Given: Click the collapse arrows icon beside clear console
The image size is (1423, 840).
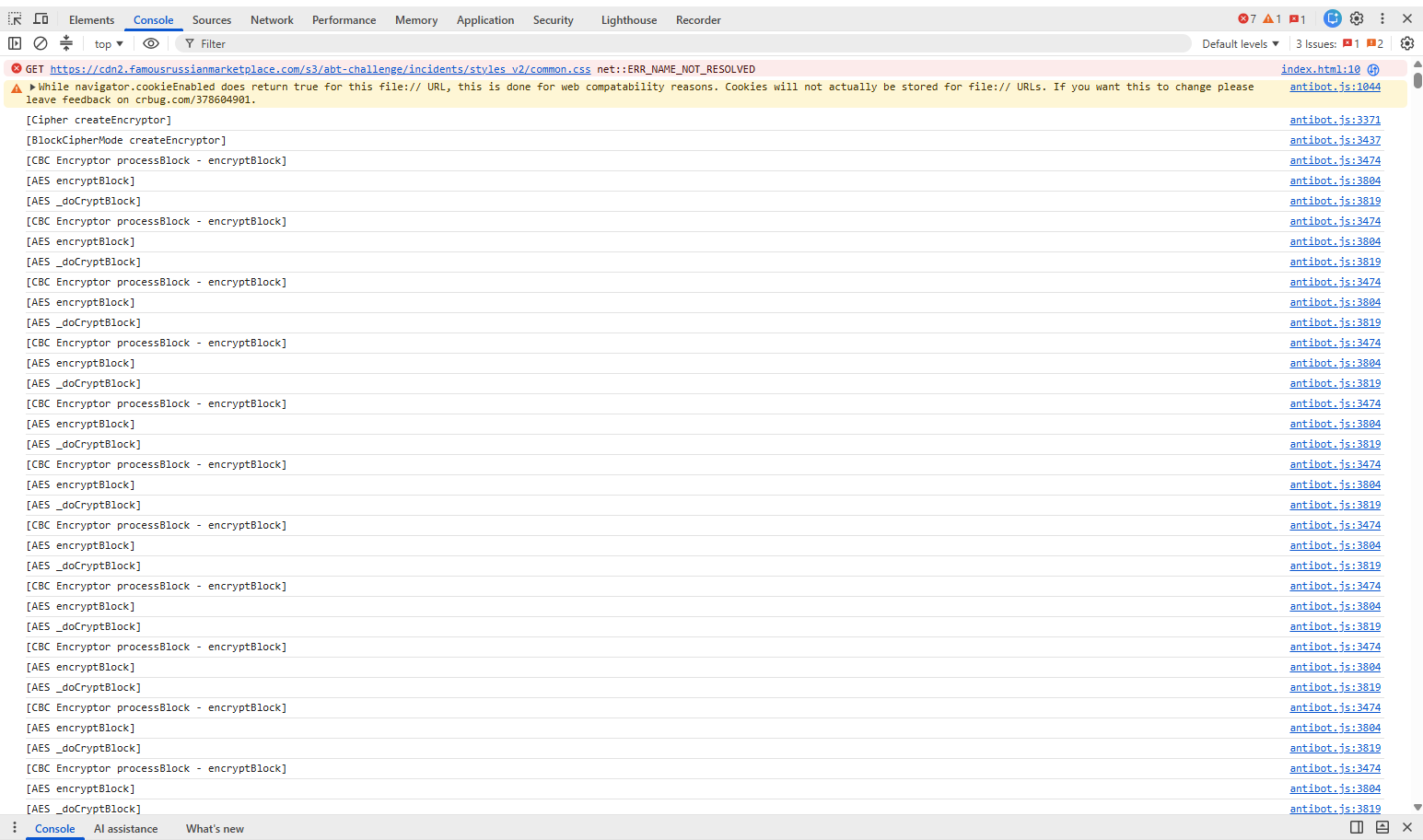Looking at the screenshot, I should coord(66,43).
